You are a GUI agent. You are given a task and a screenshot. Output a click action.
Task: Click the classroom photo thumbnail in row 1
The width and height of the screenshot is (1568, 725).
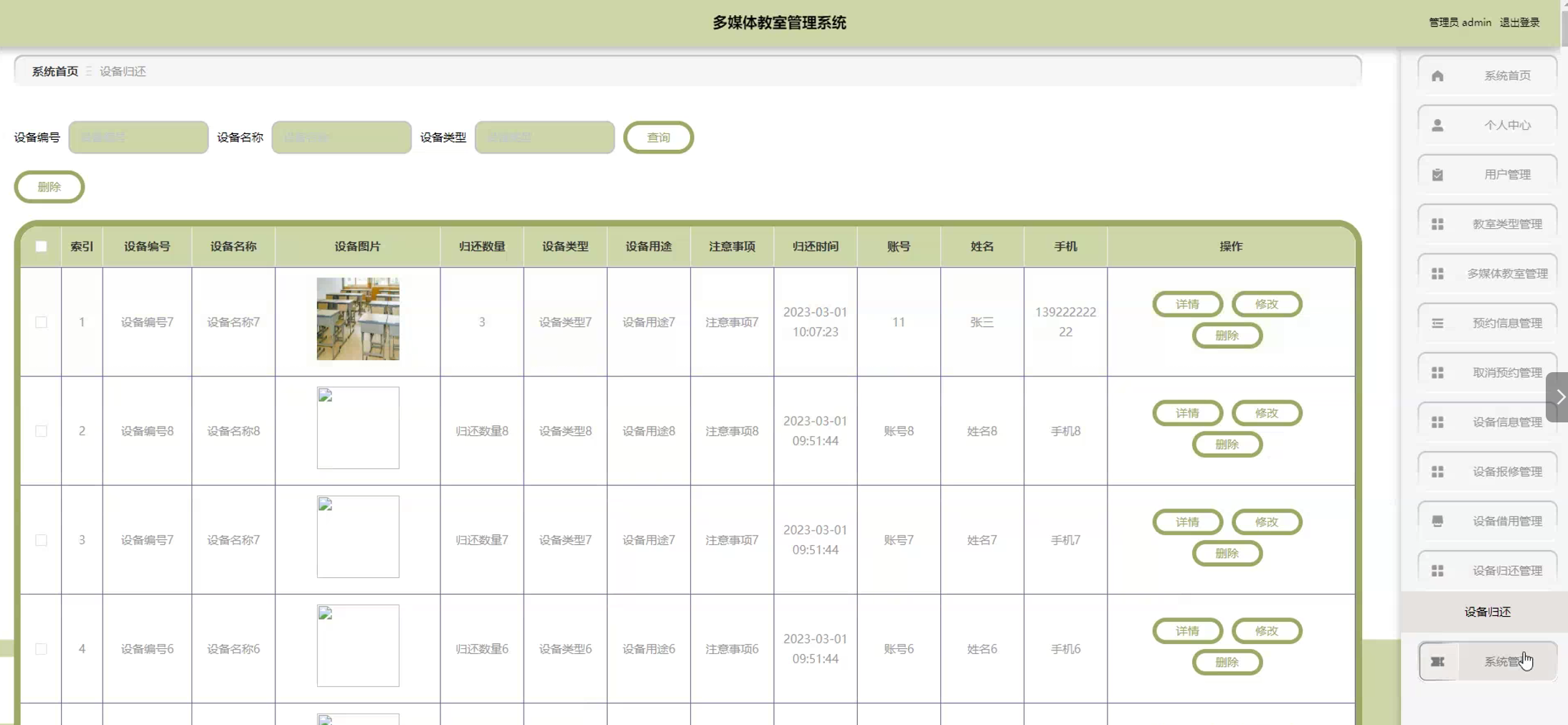pos(358,319)
